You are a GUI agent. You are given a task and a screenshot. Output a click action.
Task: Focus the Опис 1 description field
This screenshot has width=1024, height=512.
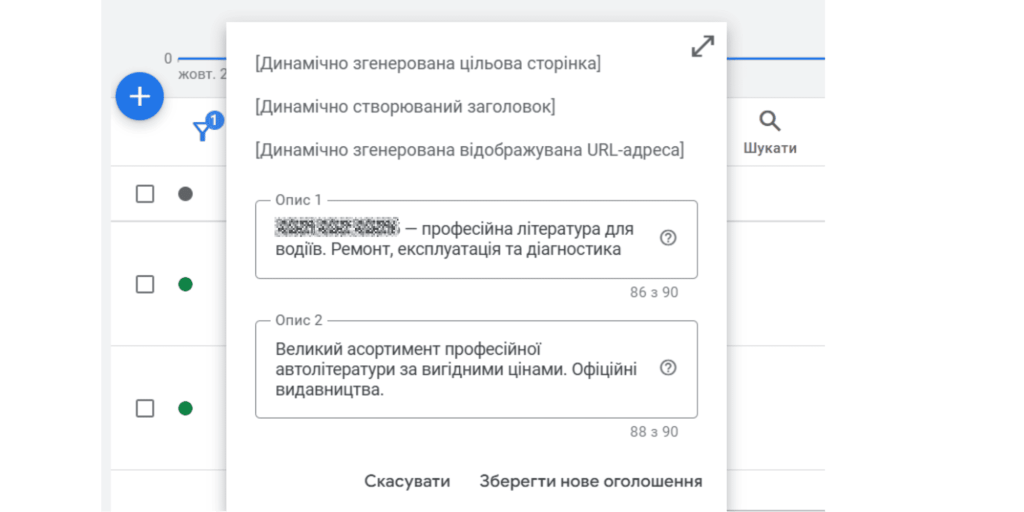(460, 240)
